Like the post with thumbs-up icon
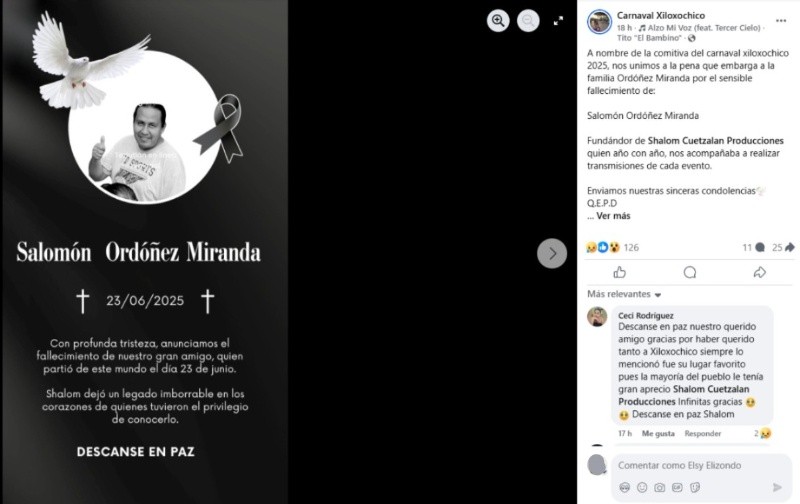 tap(619, 272)
